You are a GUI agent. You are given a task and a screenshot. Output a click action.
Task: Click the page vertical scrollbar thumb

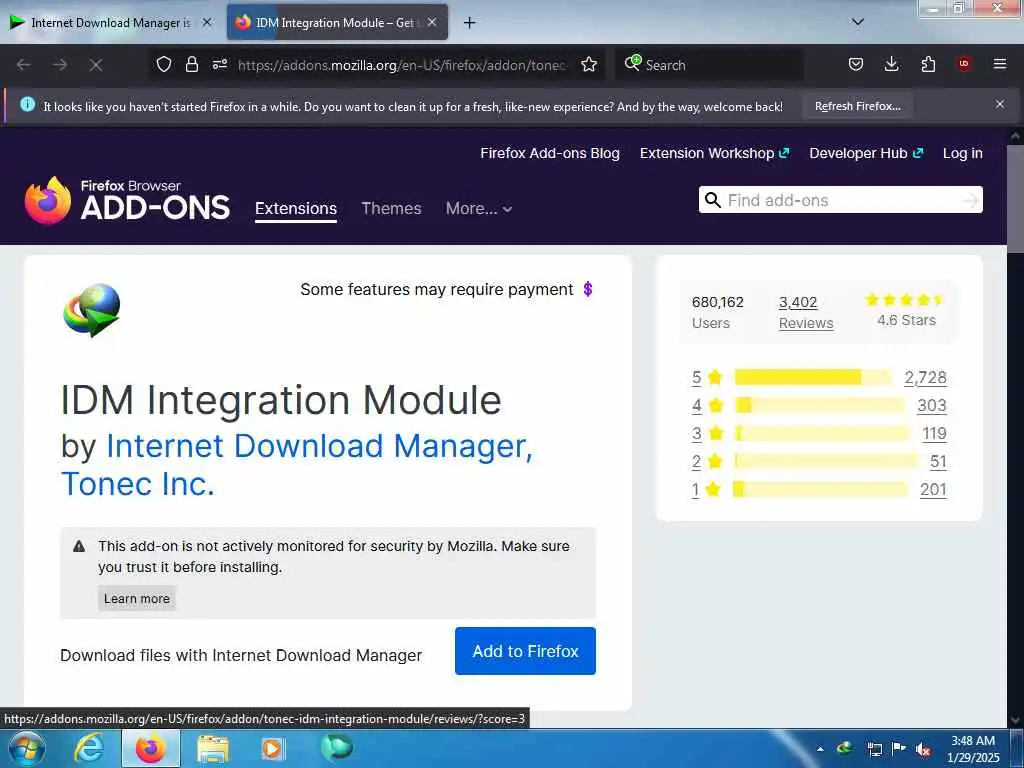pyautogui.click(x=1016, y=199)
